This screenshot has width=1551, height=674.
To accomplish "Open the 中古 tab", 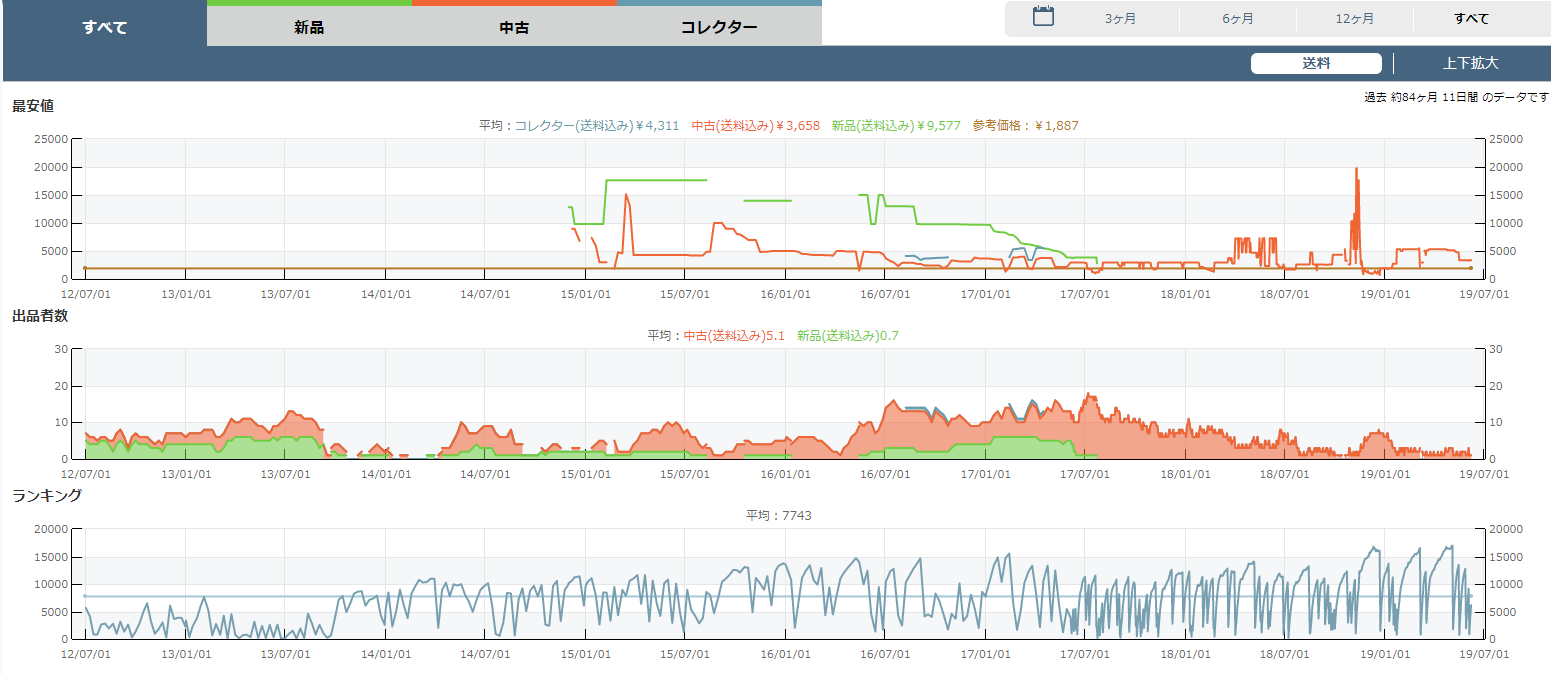I will 514,27.
